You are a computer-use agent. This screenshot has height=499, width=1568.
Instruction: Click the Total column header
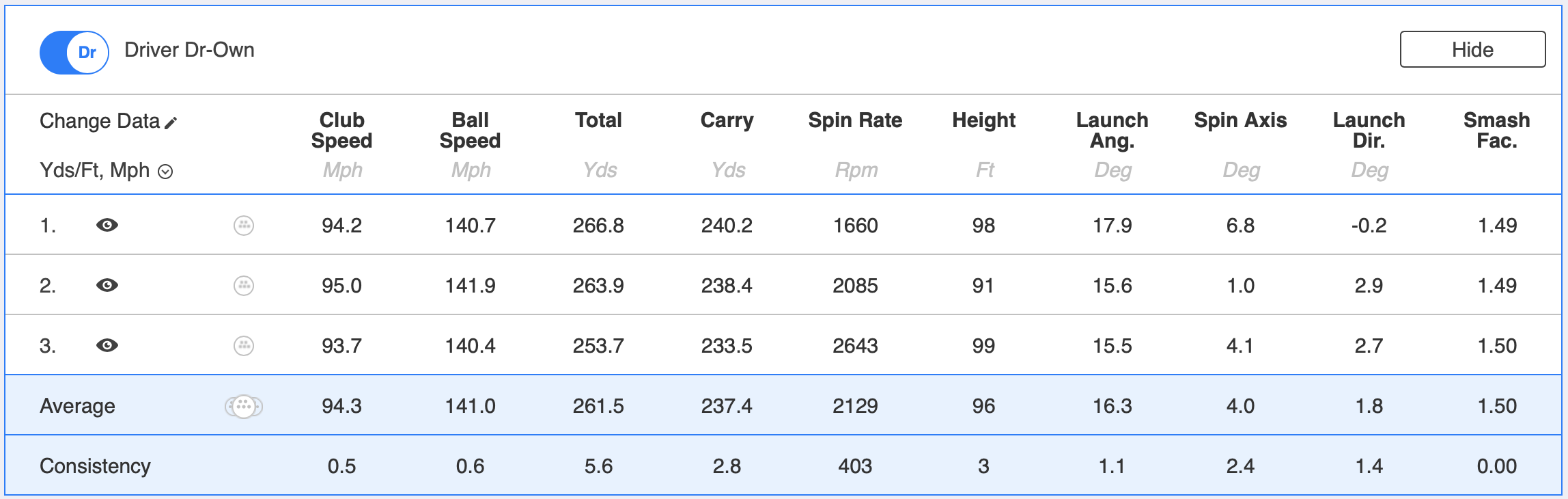(x=599, y=121)
